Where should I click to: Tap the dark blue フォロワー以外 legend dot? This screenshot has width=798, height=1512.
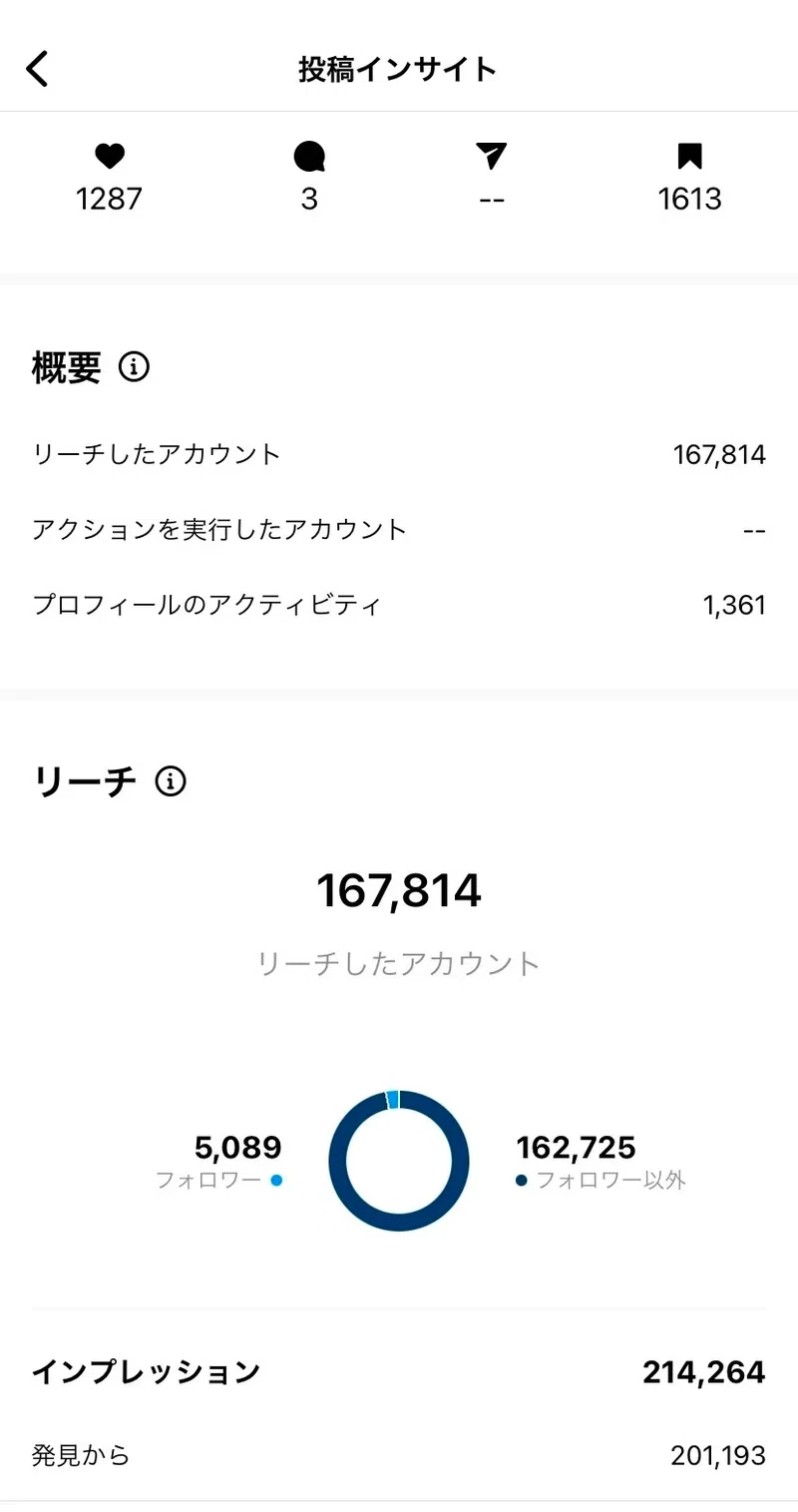(522, 1181)
